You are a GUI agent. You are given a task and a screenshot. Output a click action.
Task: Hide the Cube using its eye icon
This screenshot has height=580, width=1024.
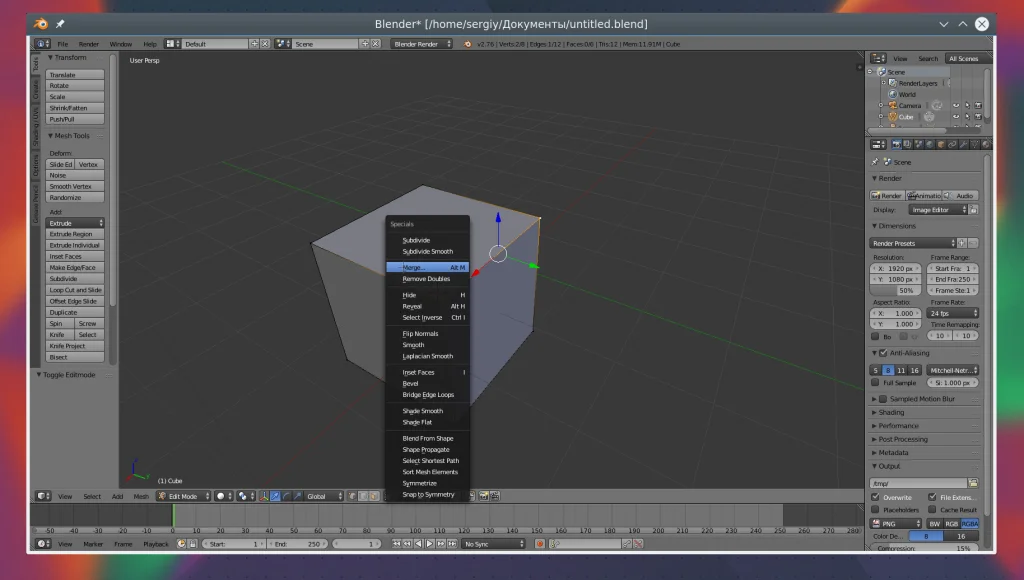[955, 117]
